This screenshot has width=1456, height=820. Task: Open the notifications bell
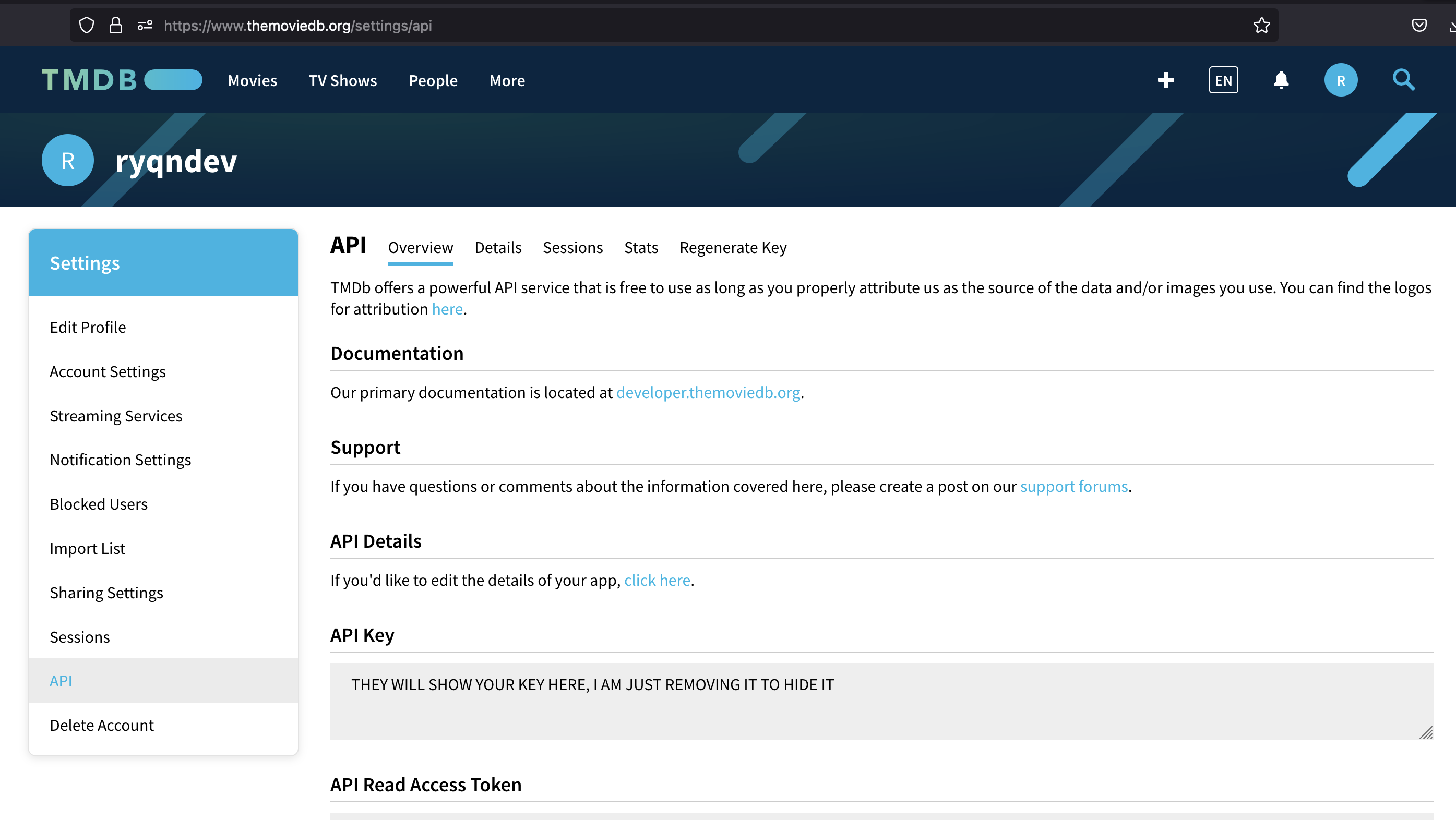tap(1281, 80)
